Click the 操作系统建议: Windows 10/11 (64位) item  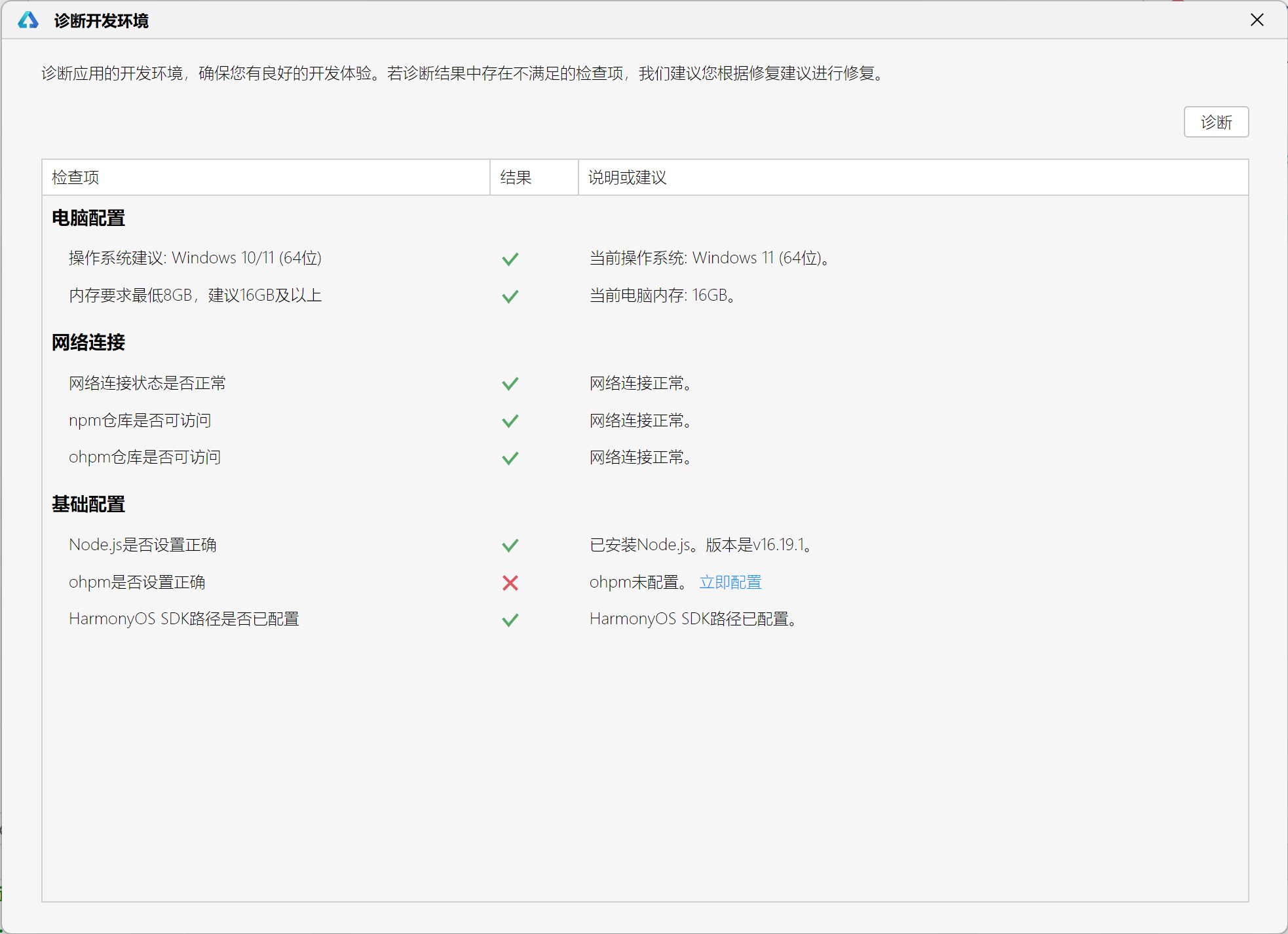point(195,258)
